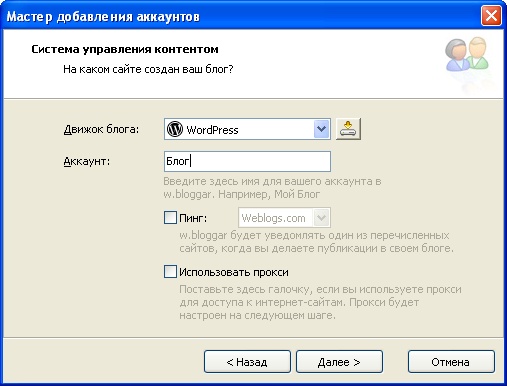The height and width of the screenshot is (386, 507).
Task: Open the Движок блога dropdown arrow
Action: click(321, 129)
